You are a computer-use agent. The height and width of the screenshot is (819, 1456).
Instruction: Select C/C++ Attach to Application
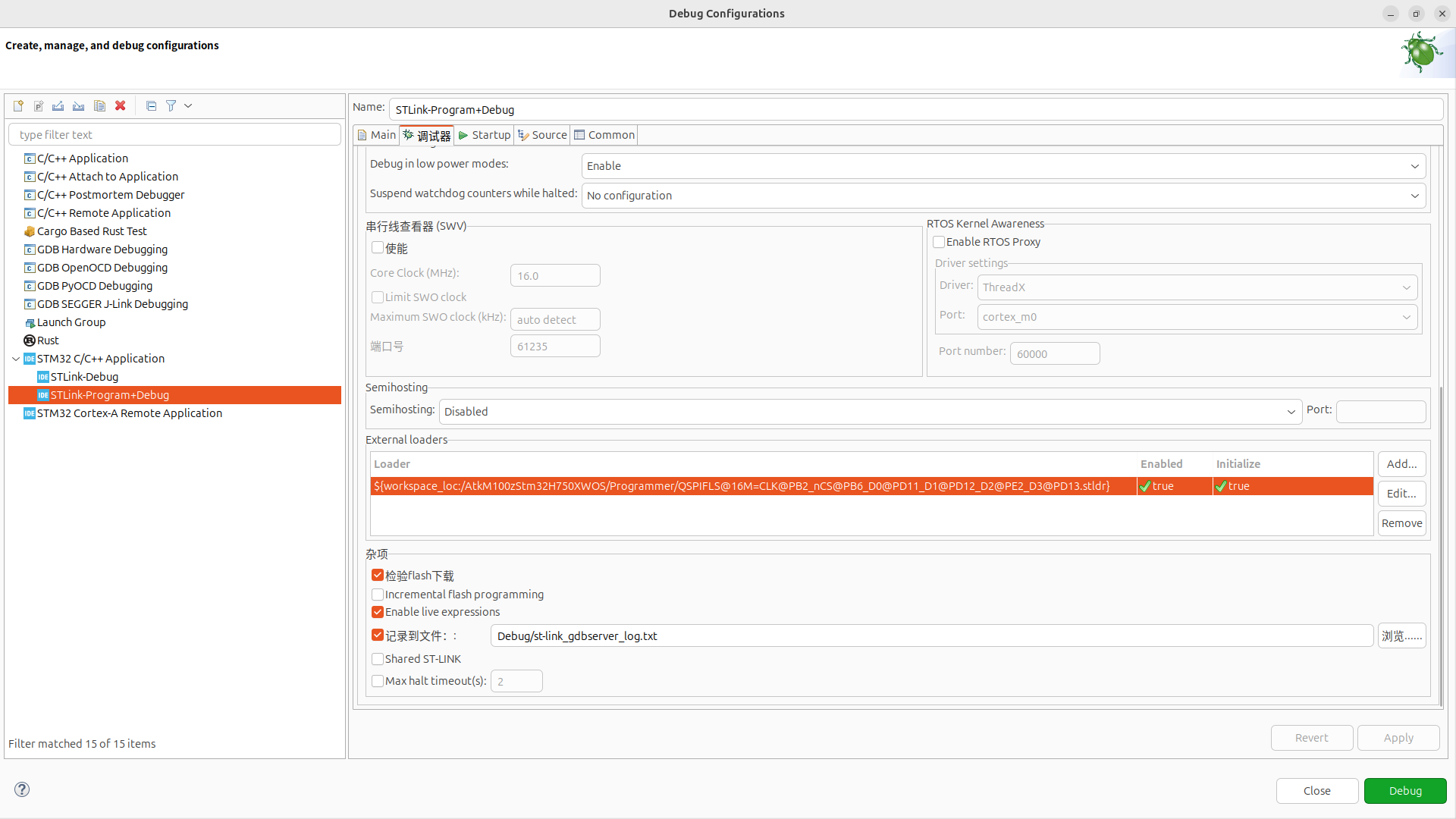pyautogui.click(x=108, y=177)
